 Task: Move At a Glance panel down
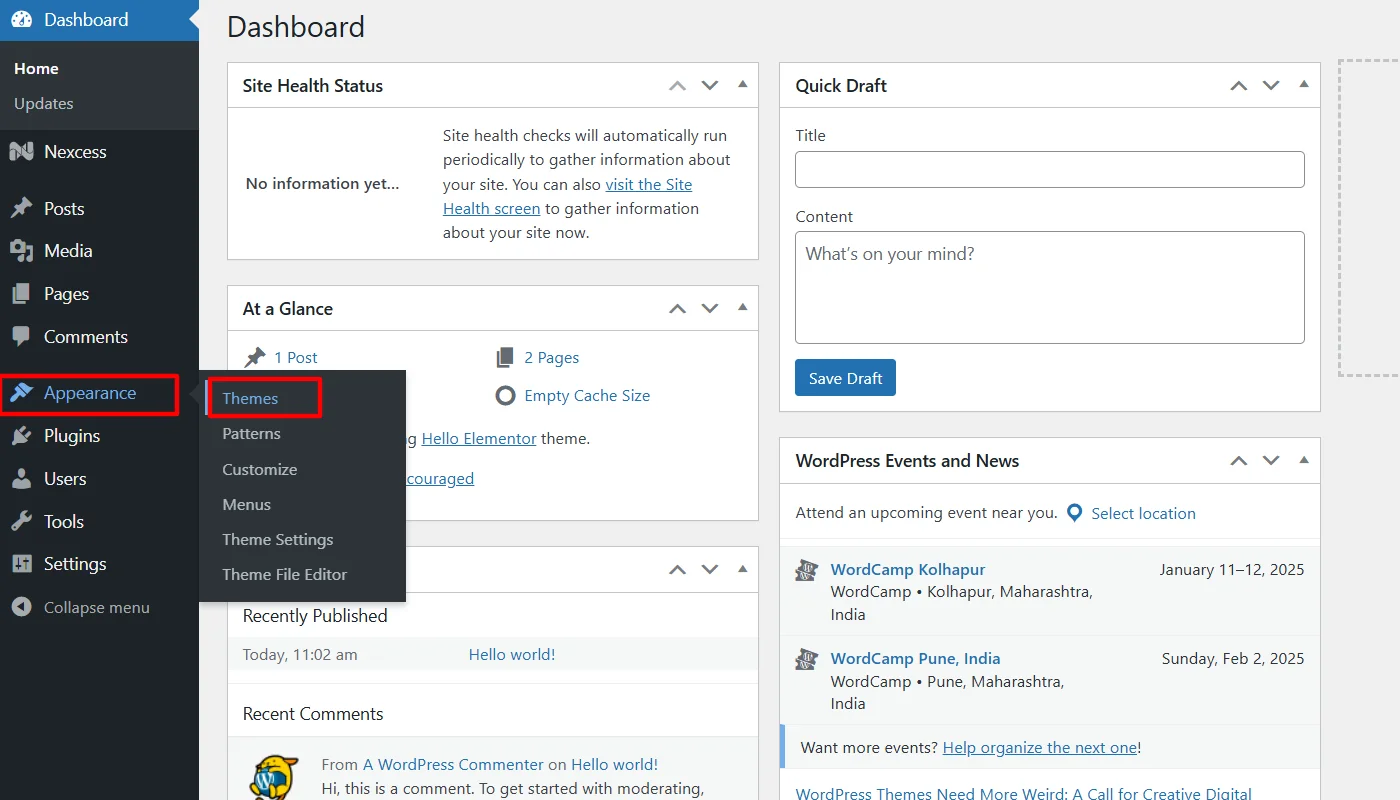[710, 309]
